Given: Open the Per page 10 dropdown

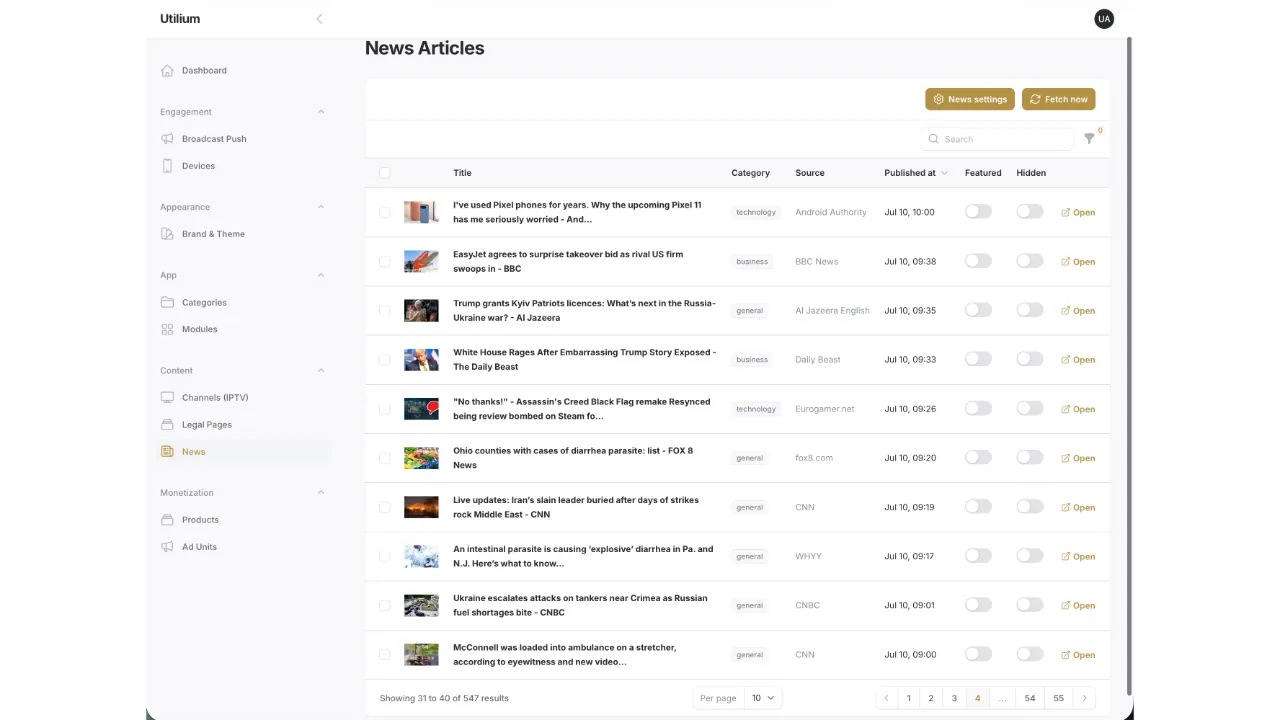Looking at the screenshot, I should pyautogui.click(x=763, y=698).
